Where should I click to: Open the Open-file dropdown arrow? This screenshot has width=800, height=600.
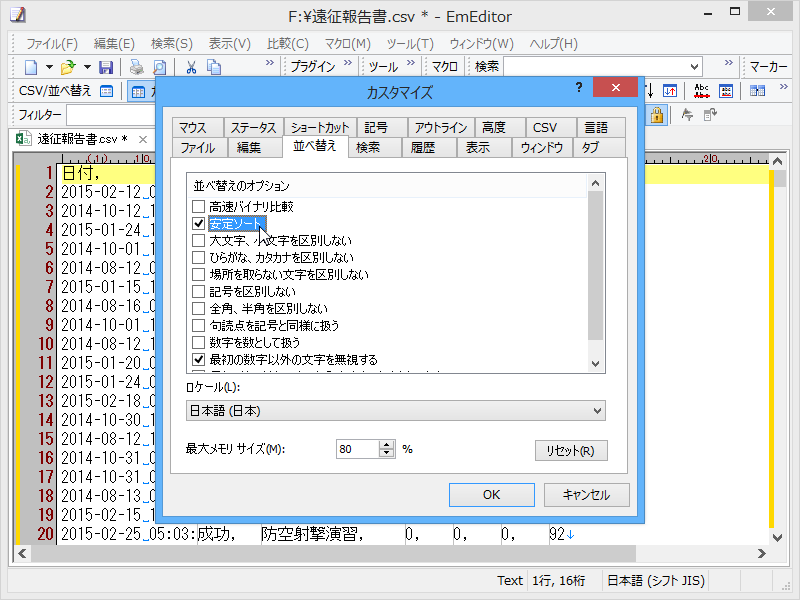point(87,67)
